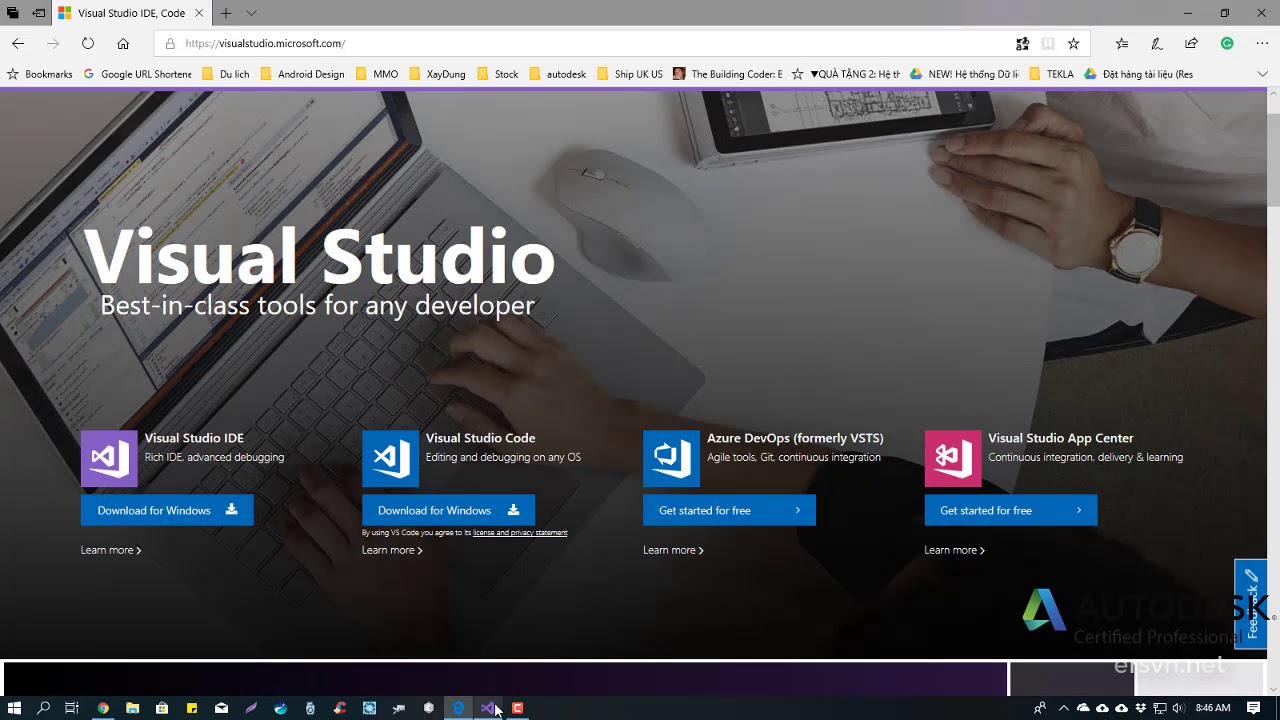1280x720 pixels.
Task: Click the Add notes pen icon
Action: pos(1157,43)
